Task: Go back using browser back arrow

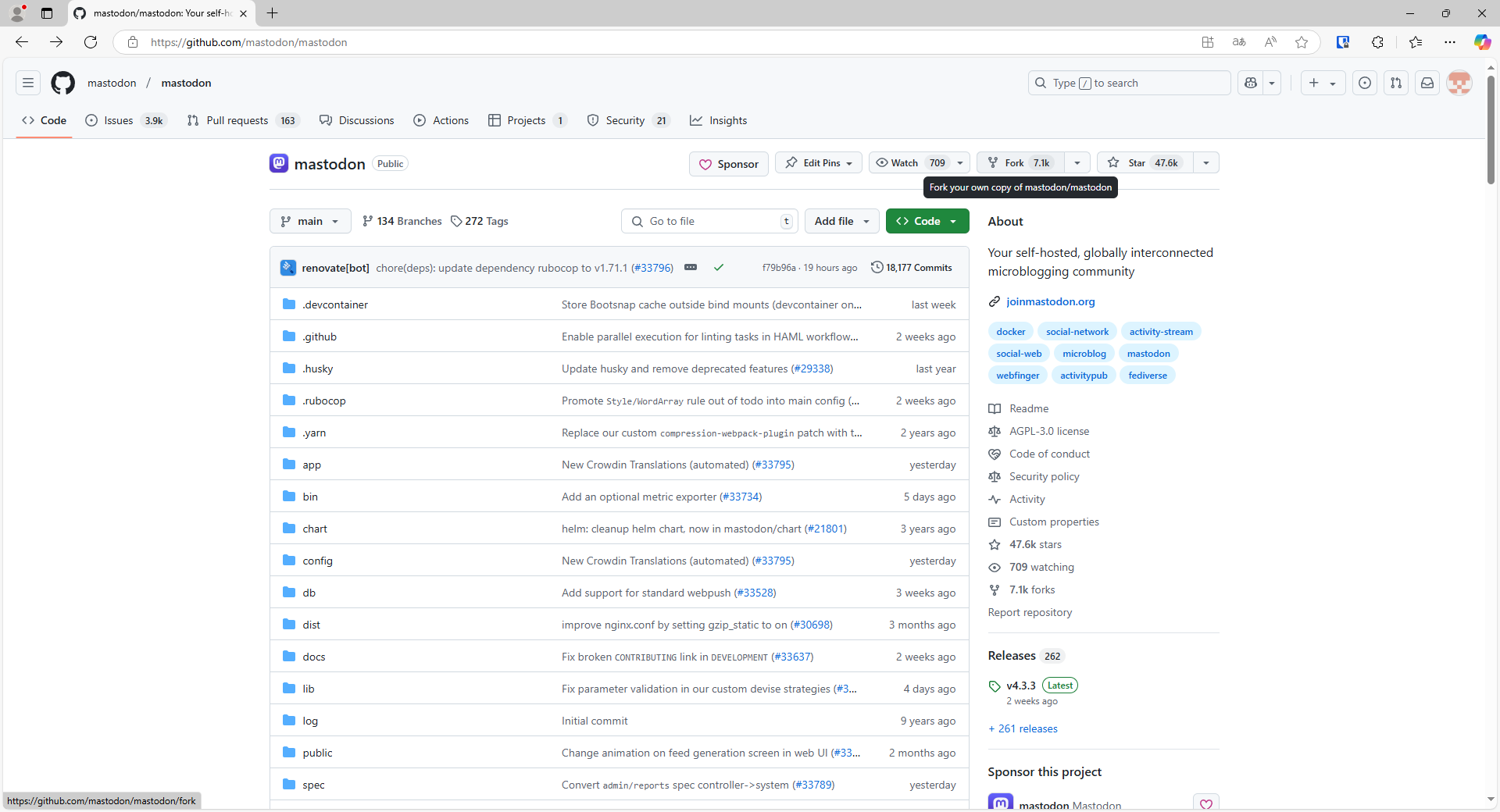Action: (22, 42)
